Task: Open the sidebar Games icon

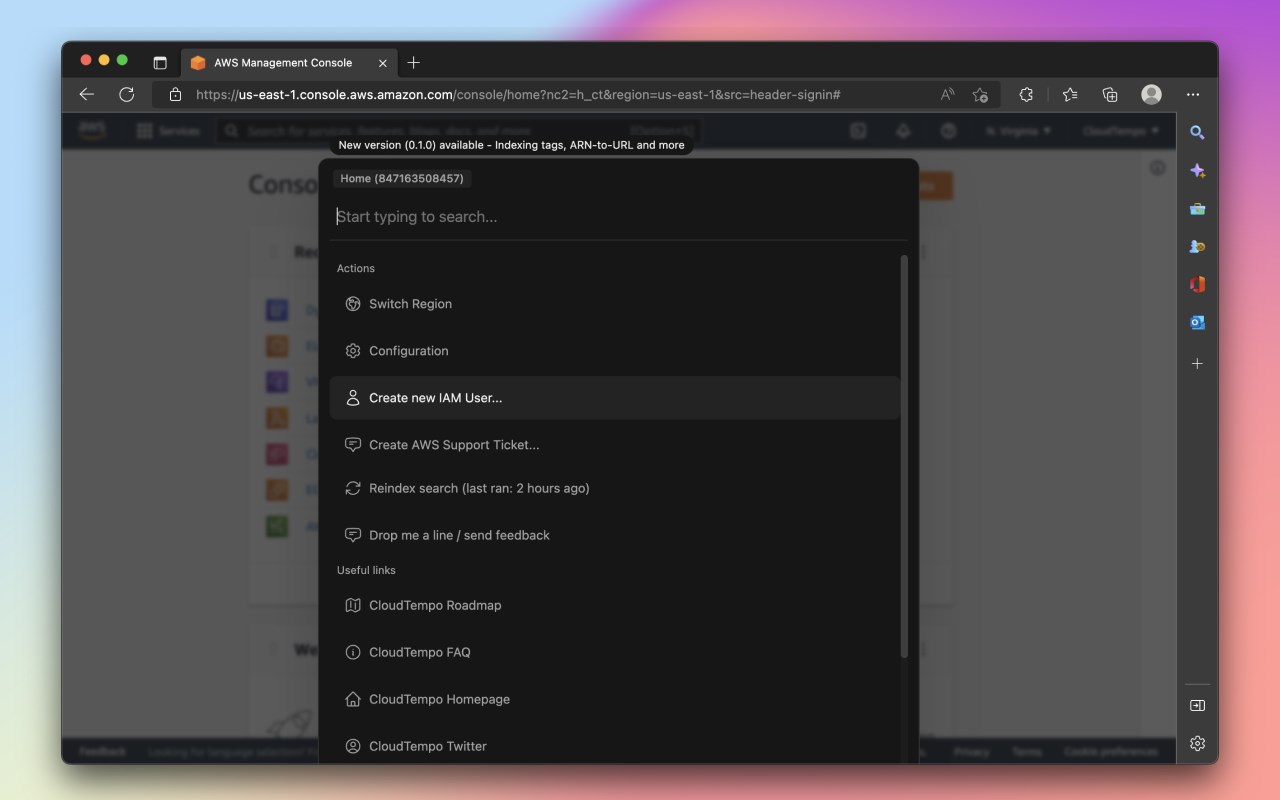Action: (1197, 246)
